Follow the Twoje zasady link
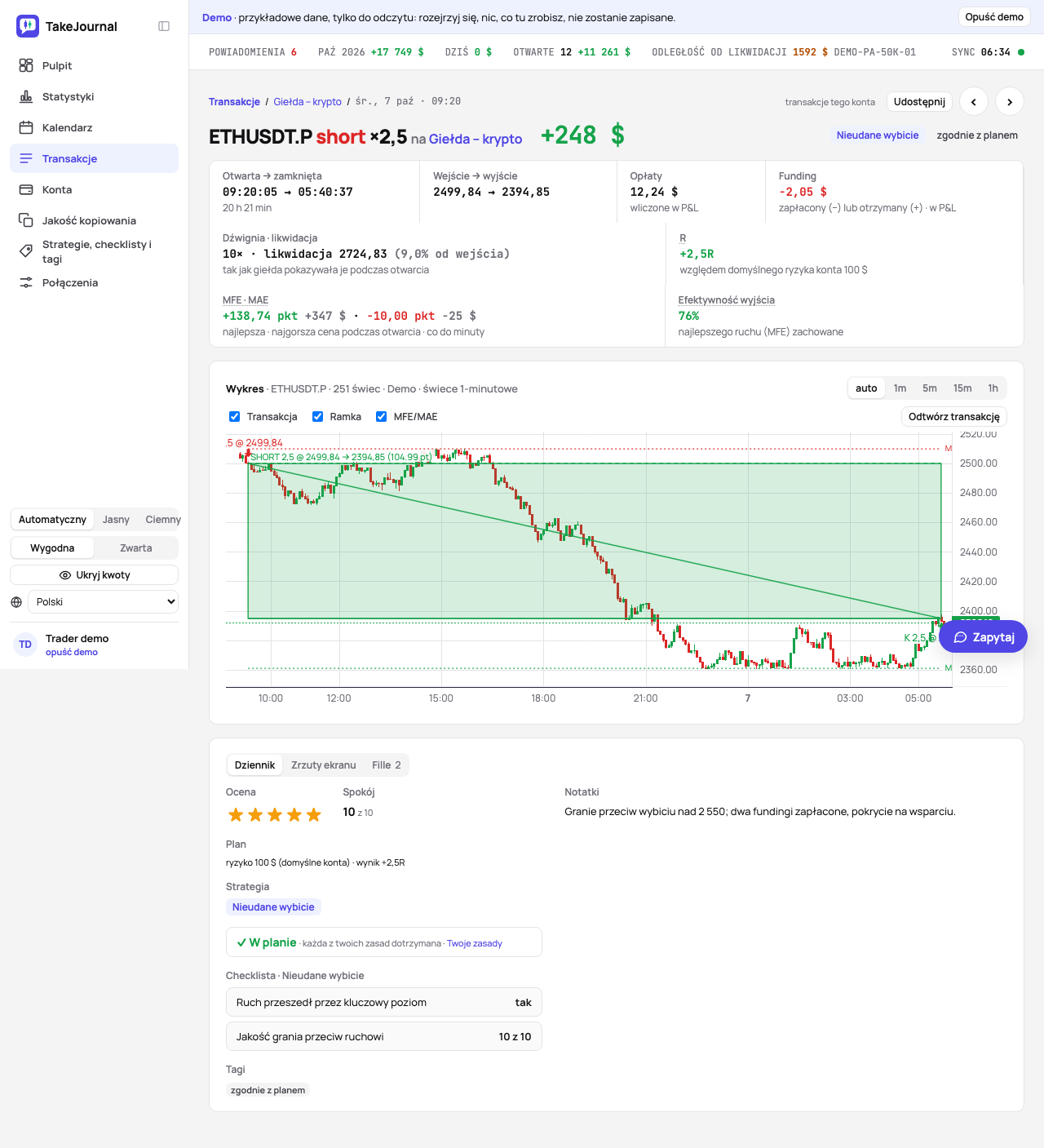1044x1148 pixels. (x=475, y=944)
